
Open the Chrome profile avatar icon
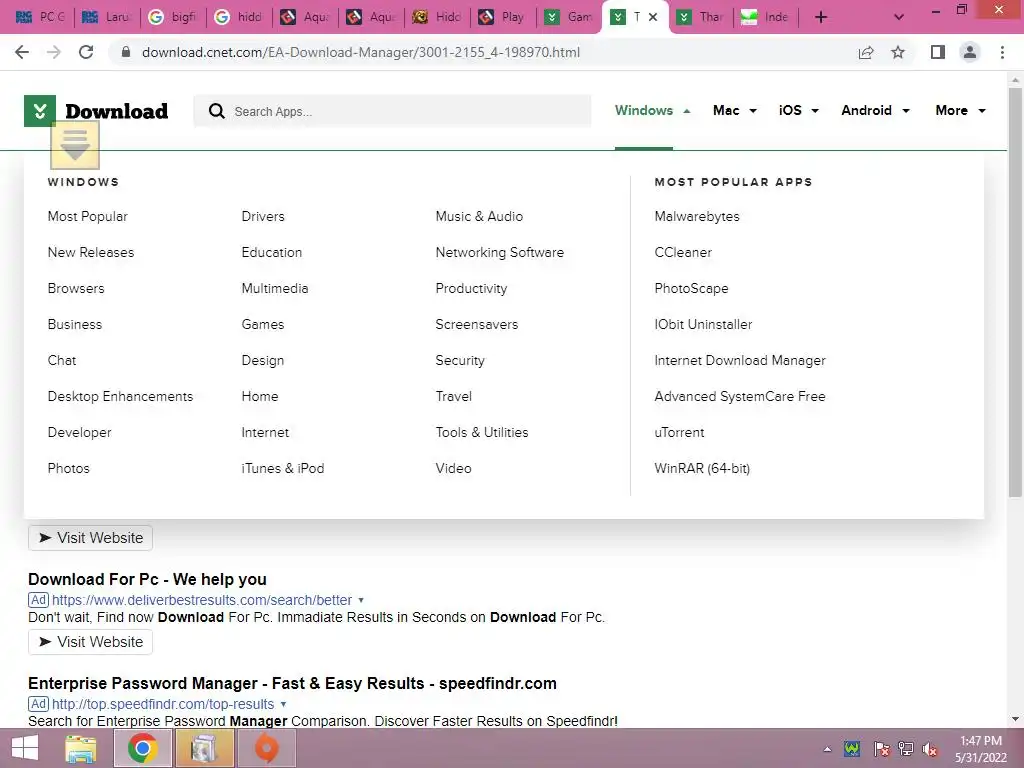tap(970, 52)
